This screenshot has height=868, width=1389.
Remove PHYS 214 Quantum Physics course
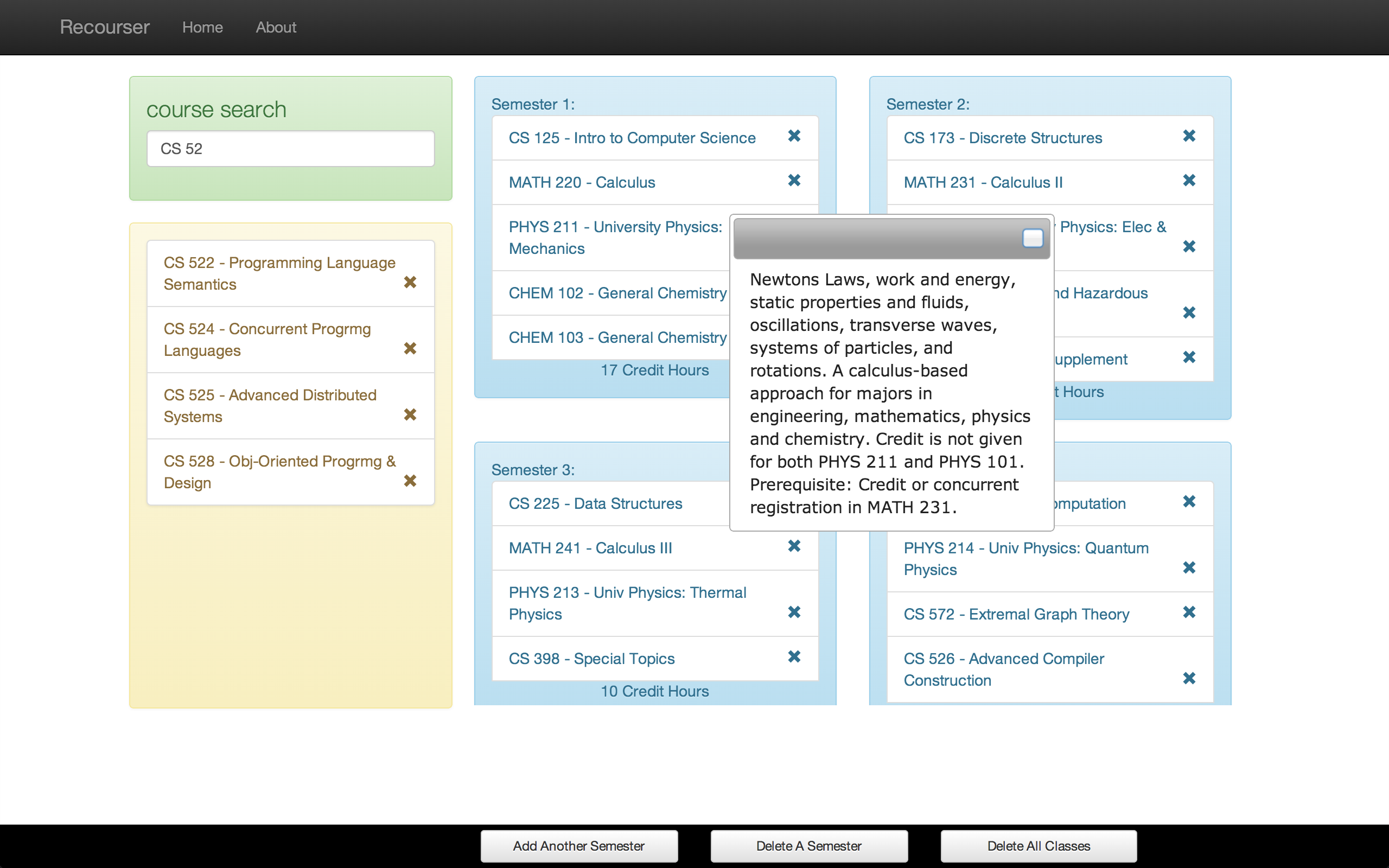click(x=1189, y=568)
